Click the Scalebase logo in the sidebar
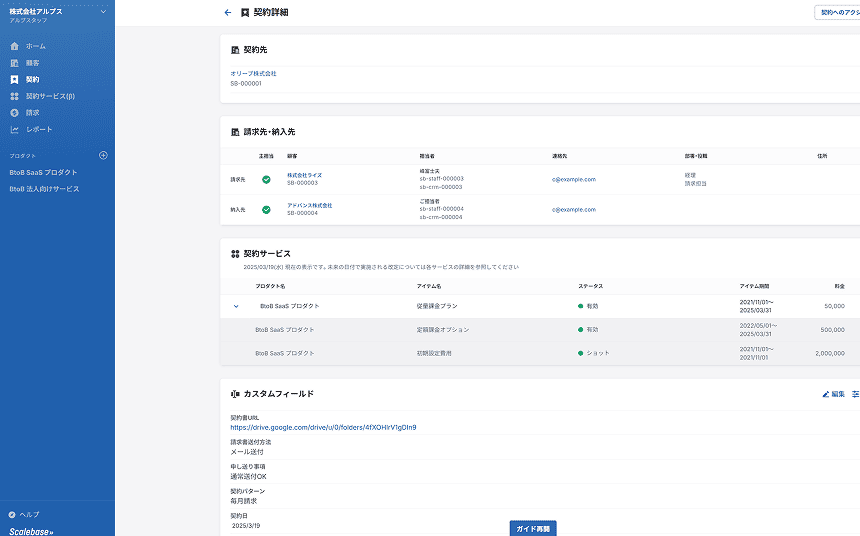Viewport: 860px width, 536px height. point(31,531)
